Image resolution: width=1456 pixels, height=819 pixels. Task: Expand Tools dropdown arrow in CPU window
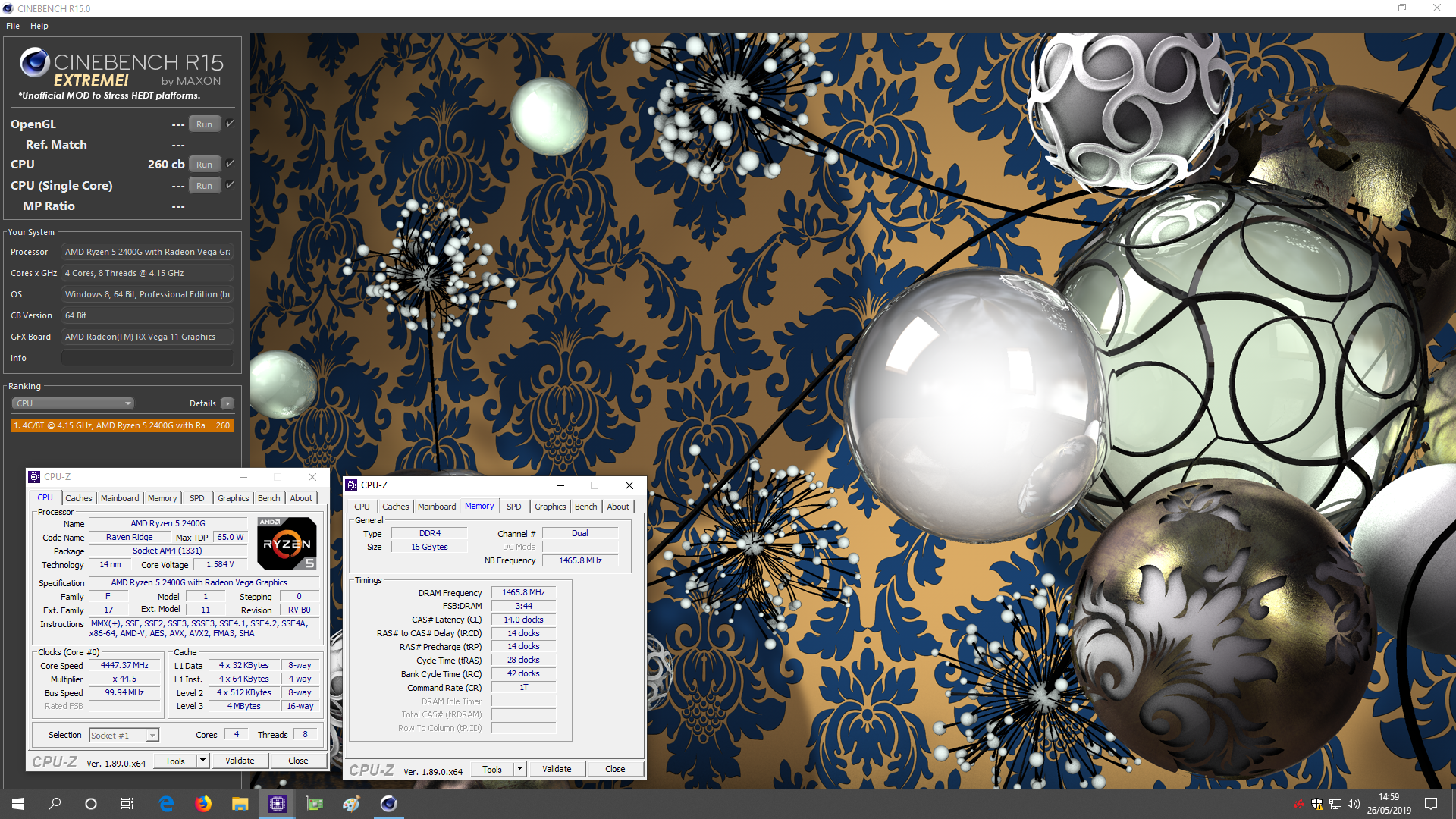(202, 761)
